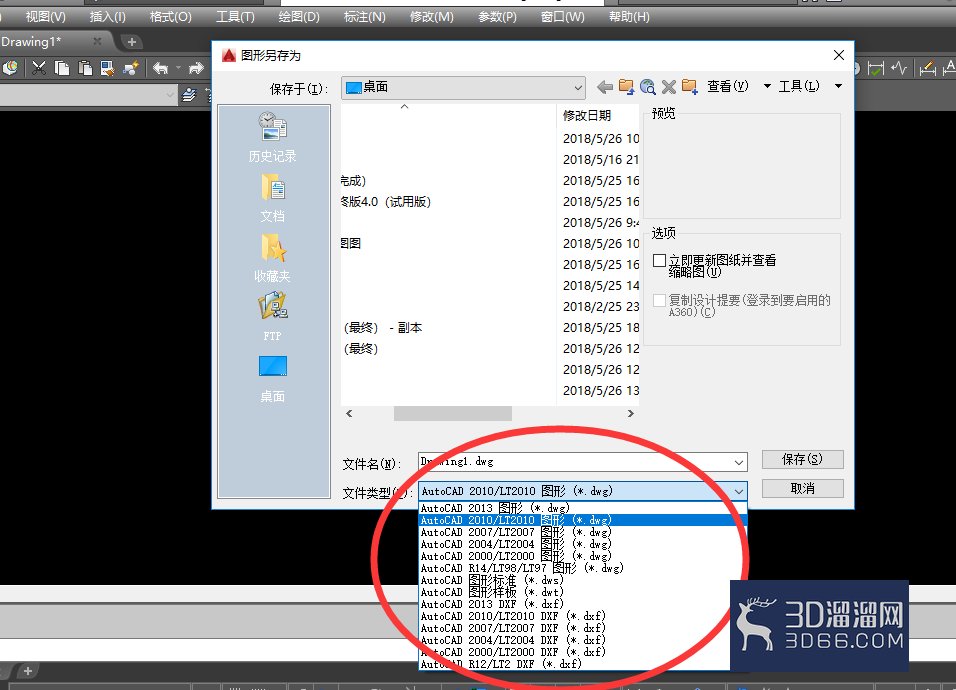Viewport: 956px width, 690px height.
Task: Open the 插入(I) menu
Action: tap(107, 16)
